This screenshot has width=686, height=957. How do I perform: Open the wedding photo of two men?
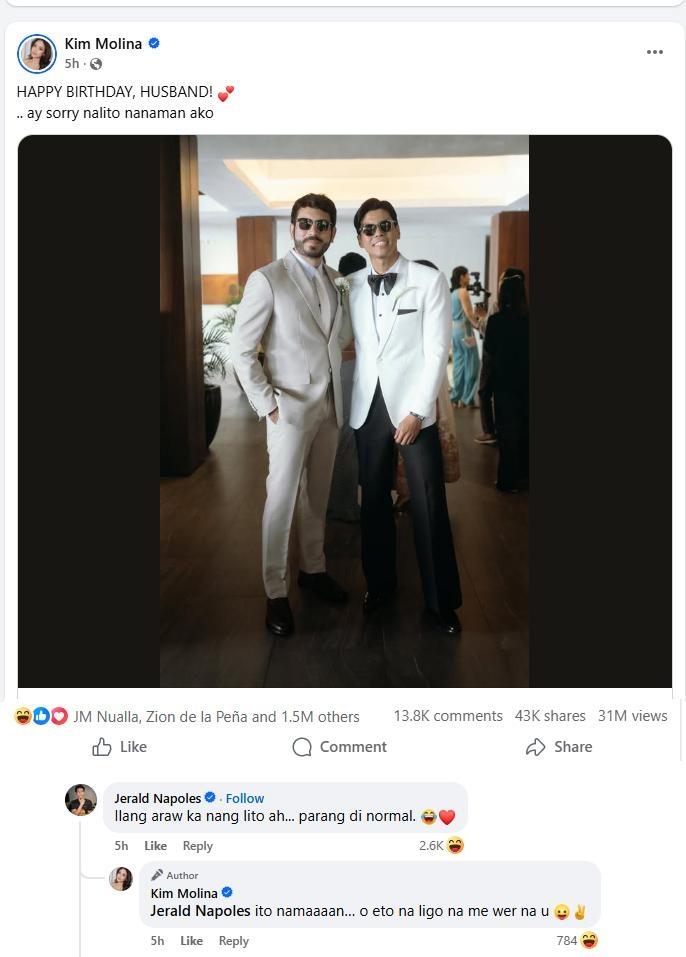point(344,411)
